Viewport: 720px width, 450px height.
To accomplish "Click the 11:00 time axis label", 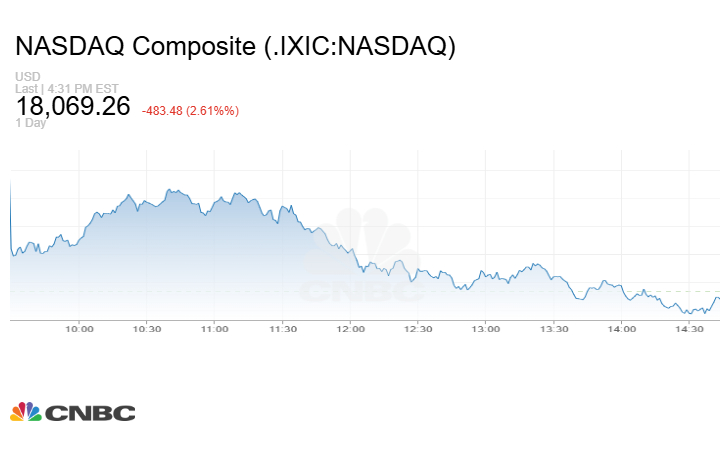I will (x=214, y=329).
